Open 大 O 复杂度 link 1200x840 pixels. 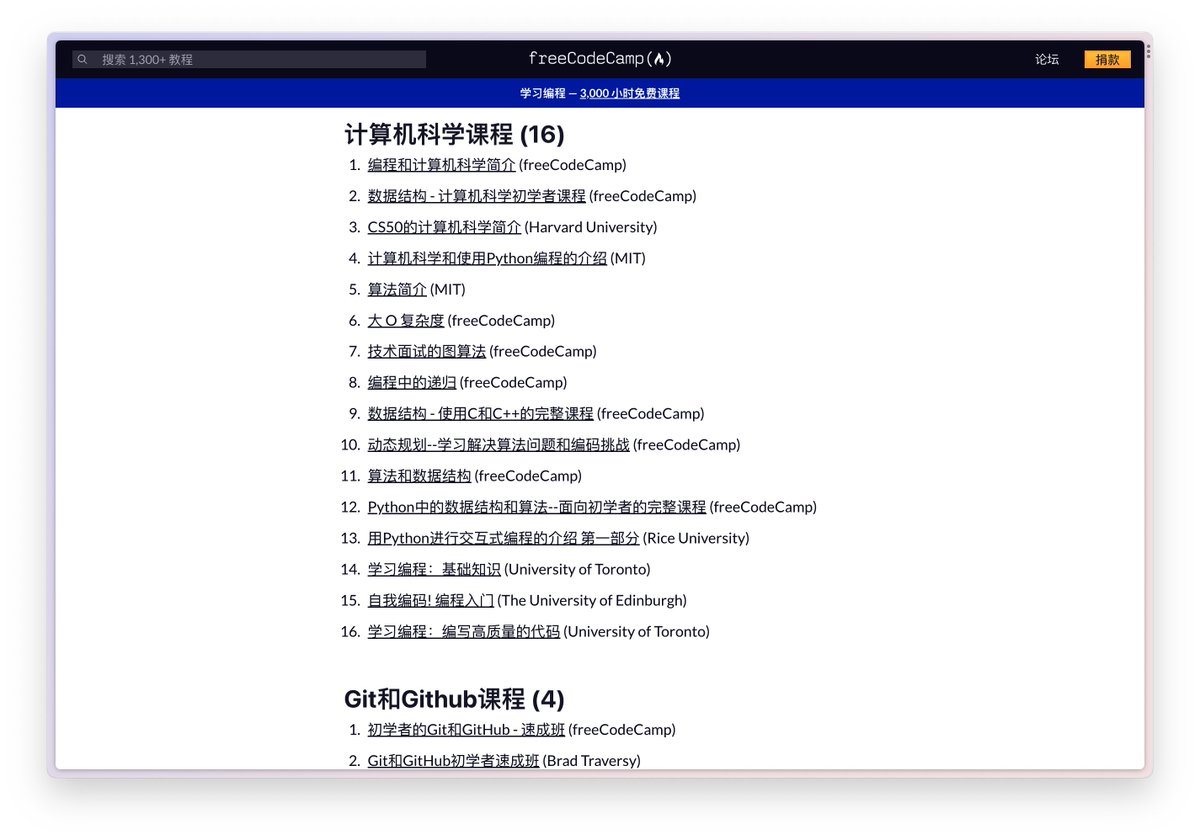pos(406,320)
